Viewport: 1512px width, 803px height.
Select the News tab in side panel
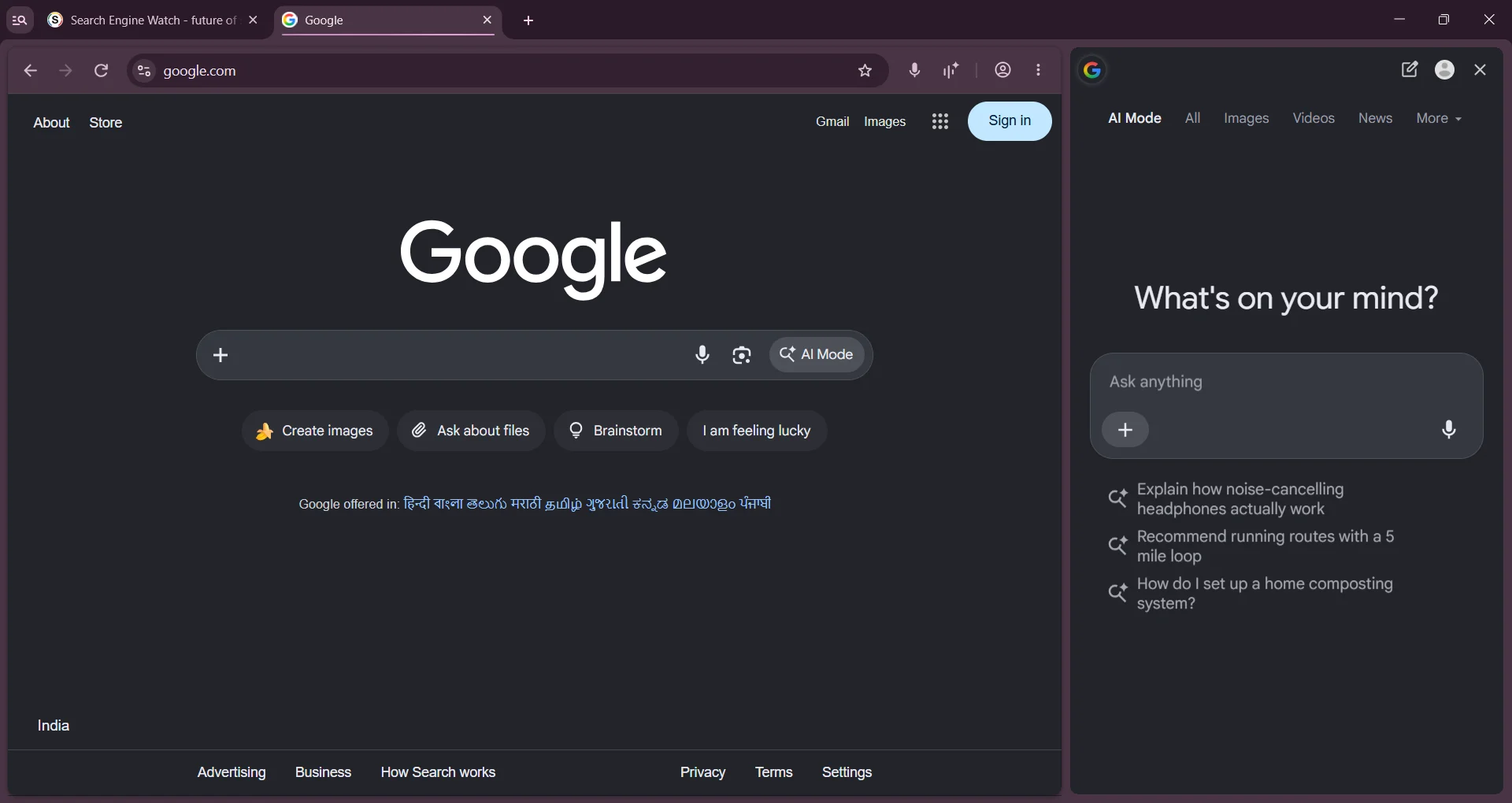pos(1376,118)
